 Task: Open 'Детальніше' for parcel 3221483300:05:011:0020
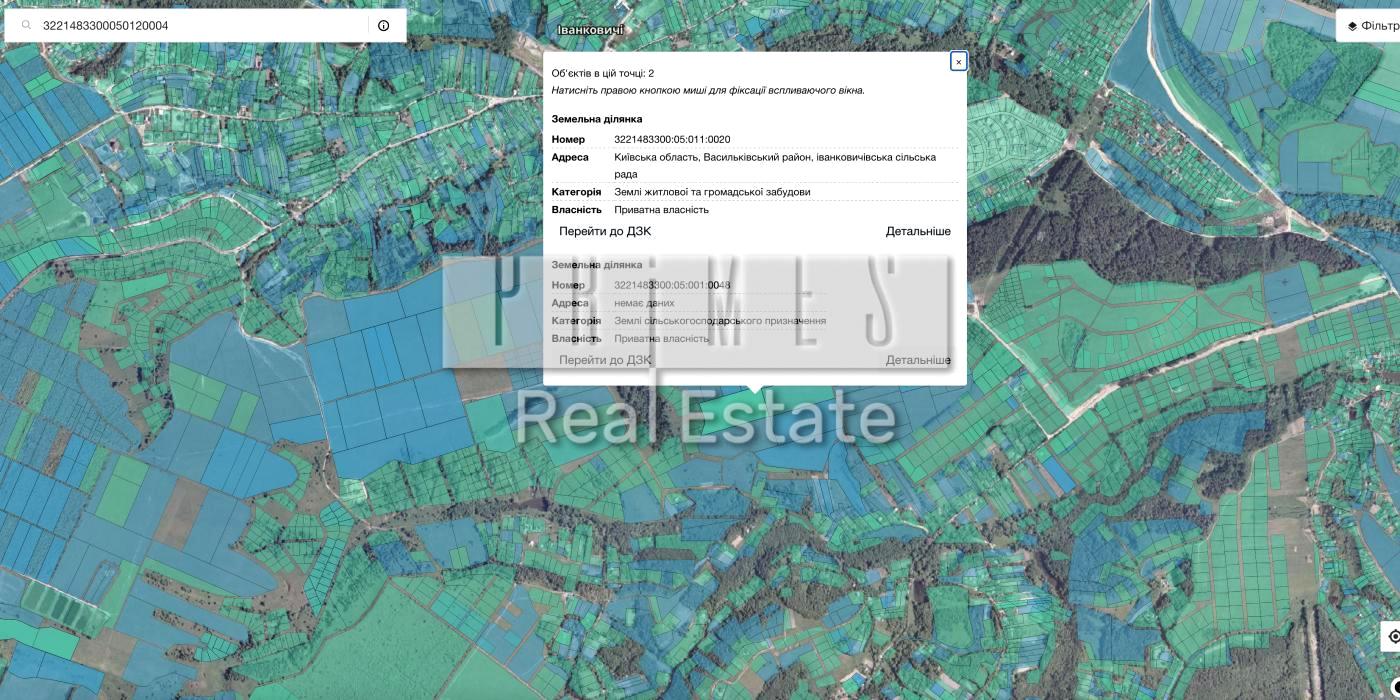tap(917, 231)
